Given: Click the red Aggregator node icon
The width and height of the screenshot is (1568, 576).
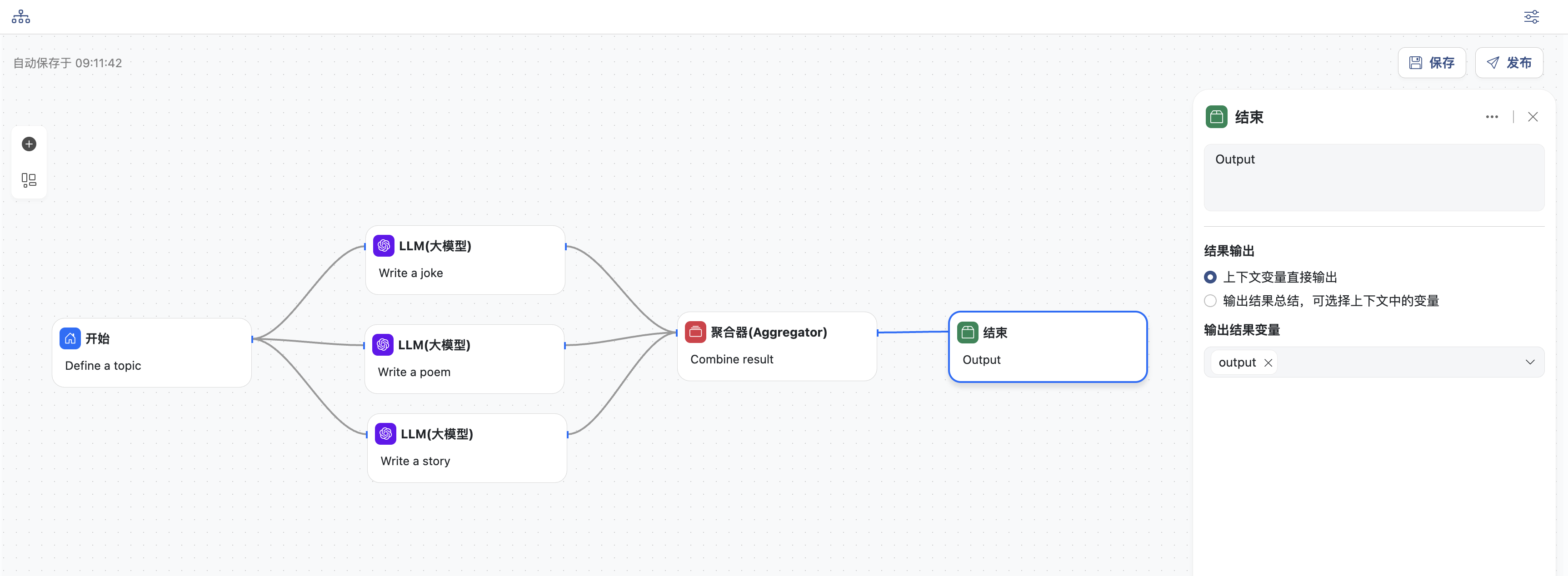Looking at the screenshot, I should (695, 332).
